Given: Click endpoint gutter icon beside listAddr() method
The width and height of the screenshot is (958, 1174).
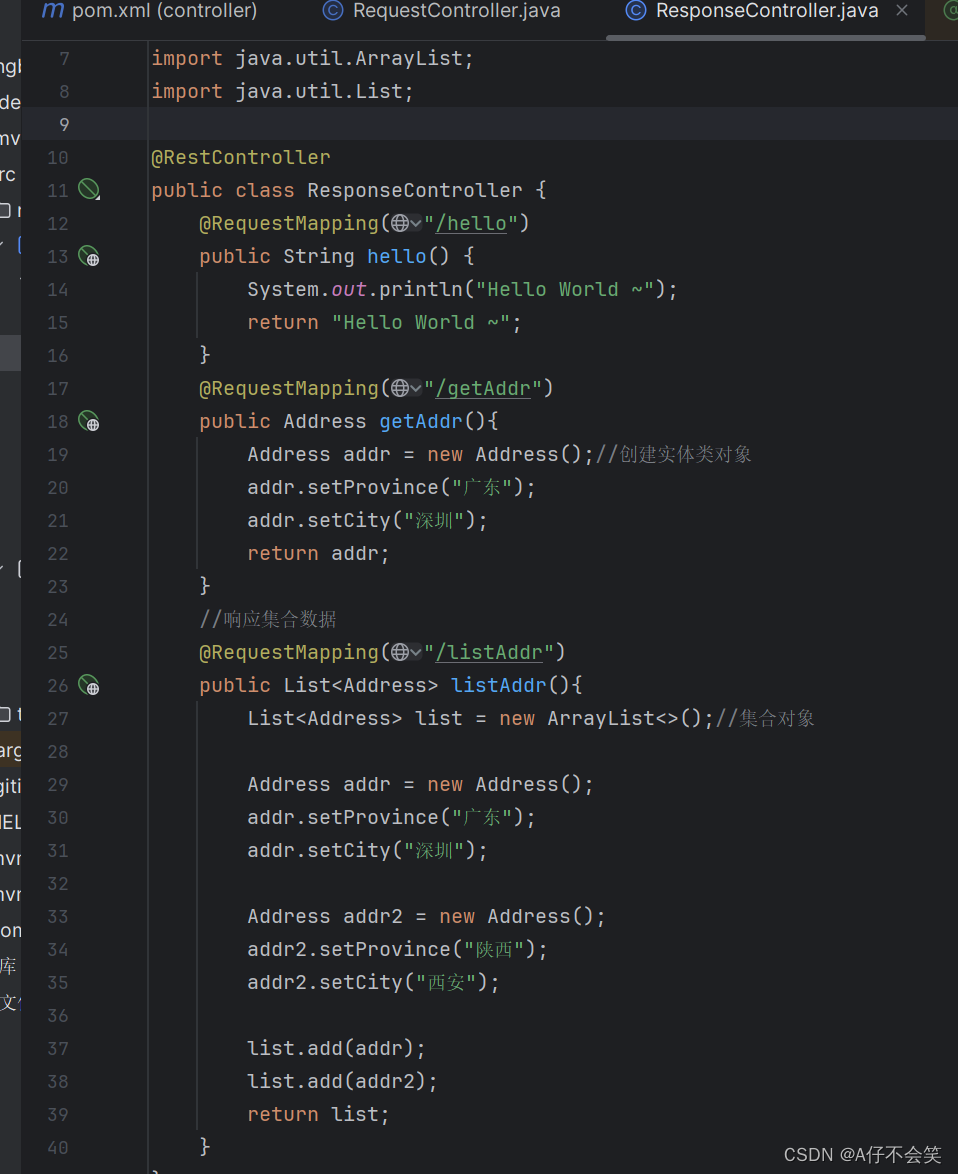Looking at the screenshot, I should click(x=89, y=685).
